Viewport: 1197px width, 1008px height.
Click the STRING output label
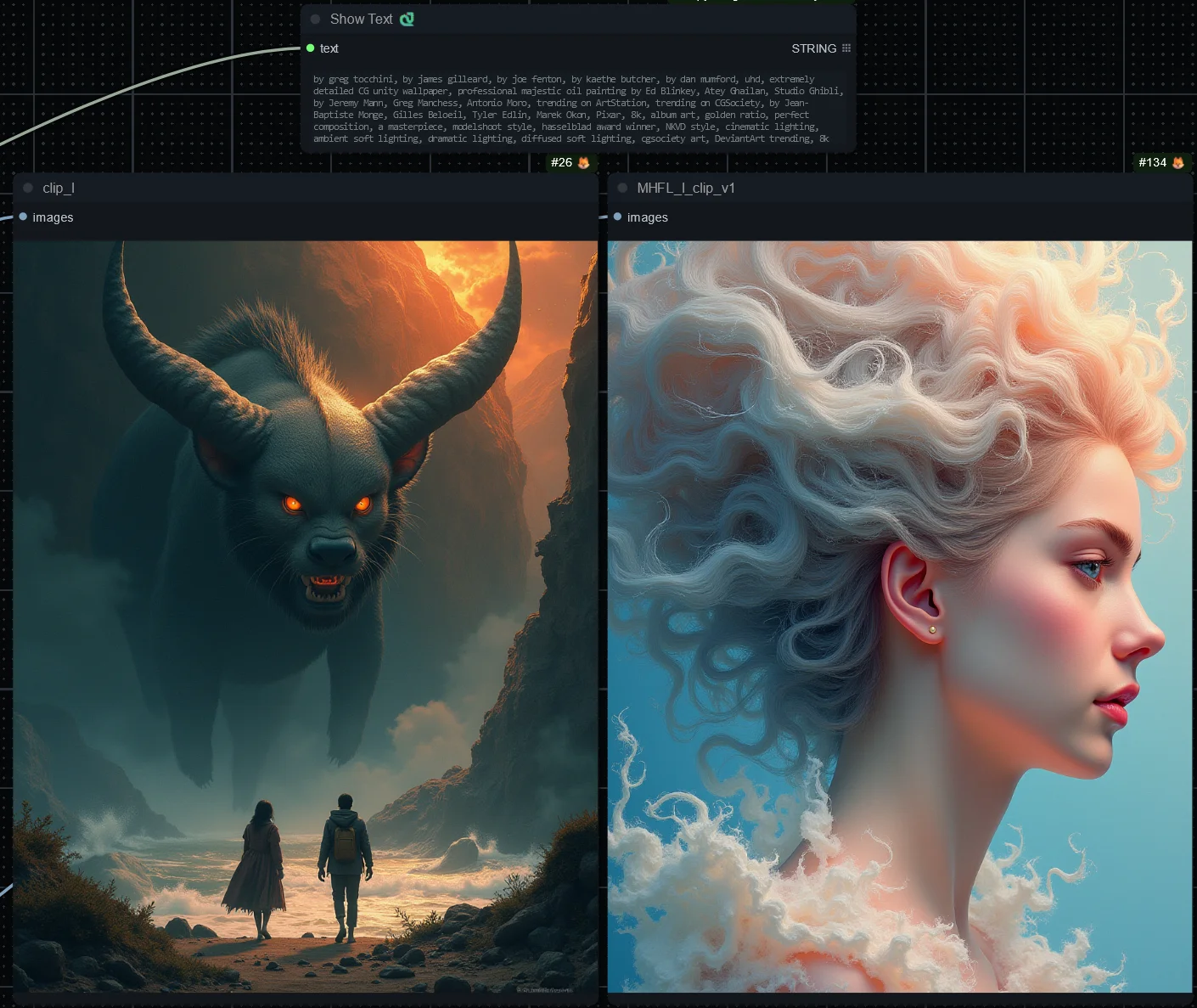pos(813,48)
